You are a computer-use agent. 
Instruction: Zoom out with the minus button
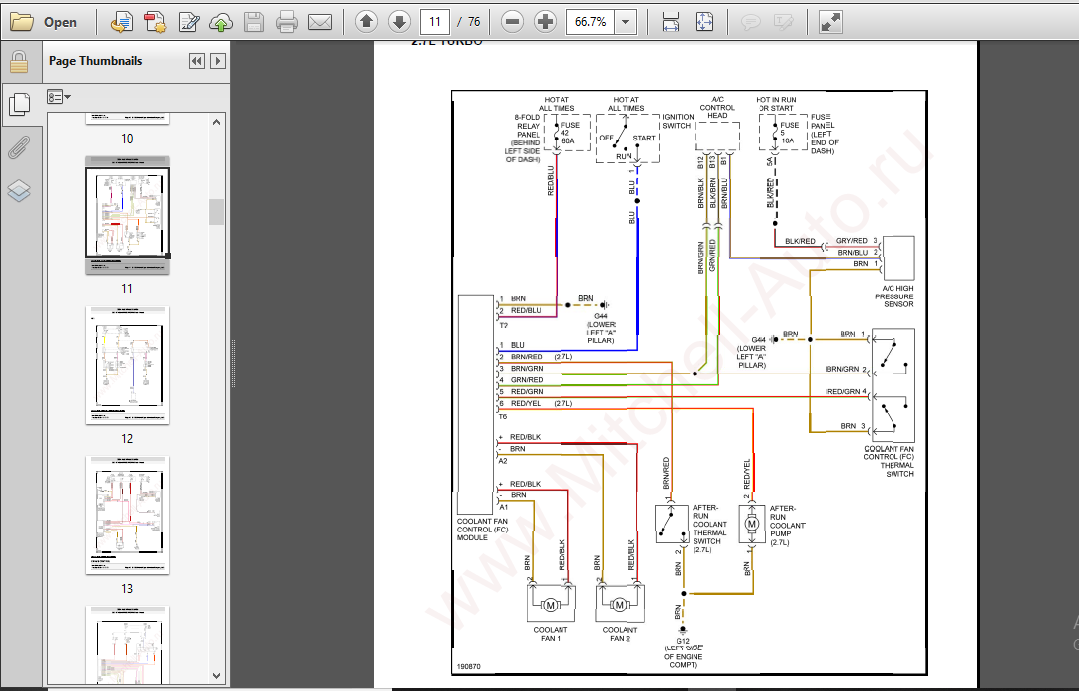[512, 22]
